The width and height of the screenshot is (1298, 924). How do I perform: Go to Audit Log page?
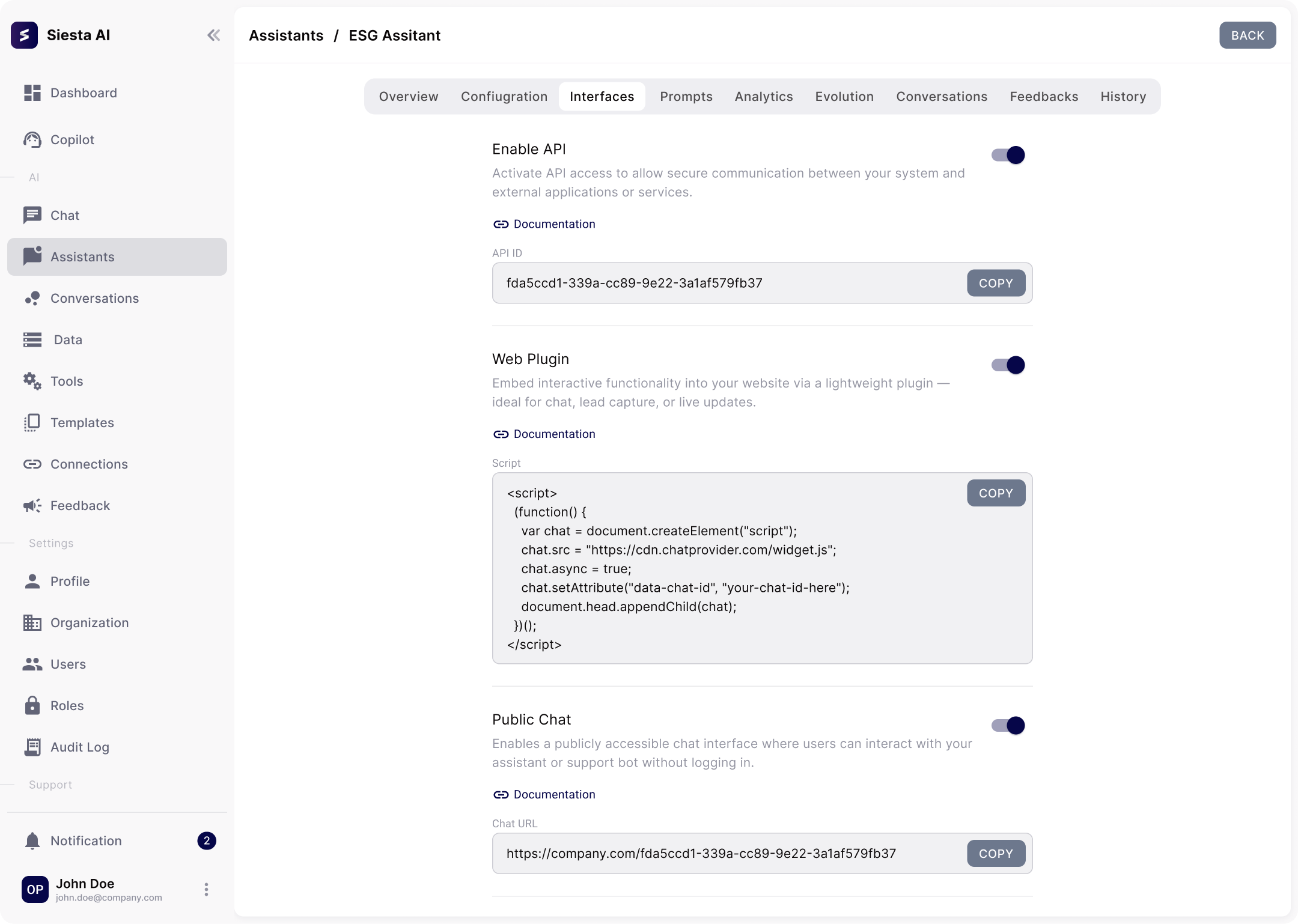coord(117,747)
